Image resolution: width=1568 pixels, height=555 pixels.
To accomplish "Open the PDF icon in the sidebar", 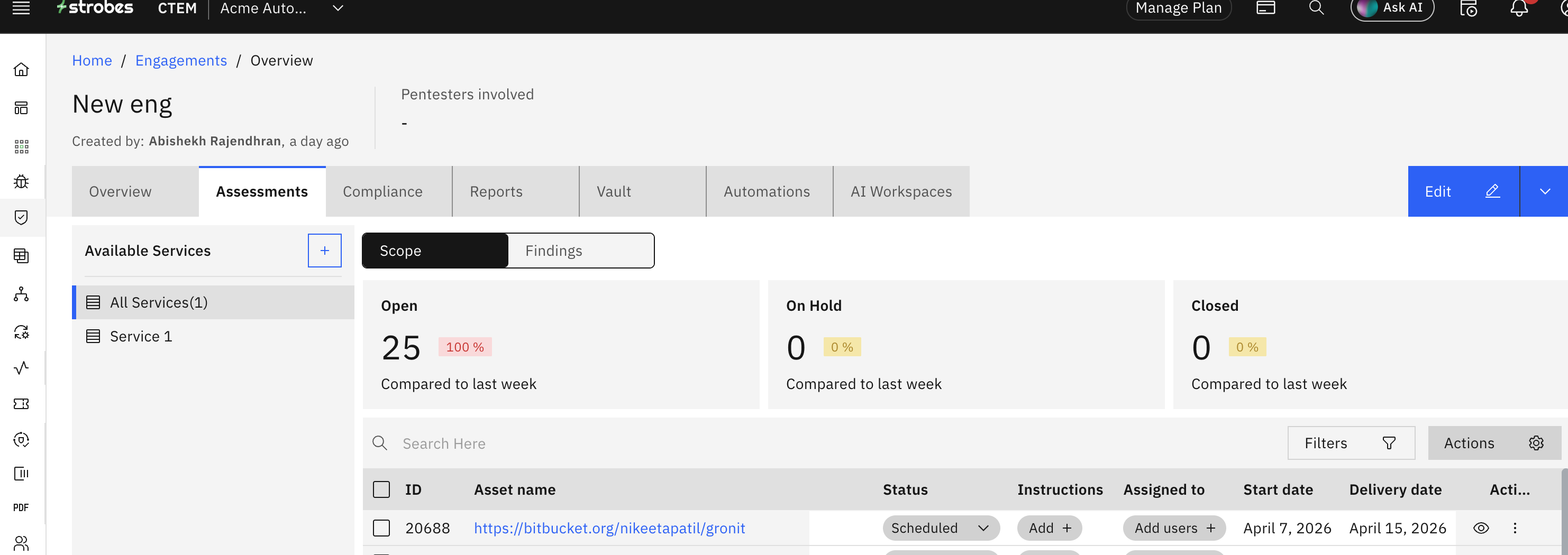I will pyautogui.click(x=21, y=507).
